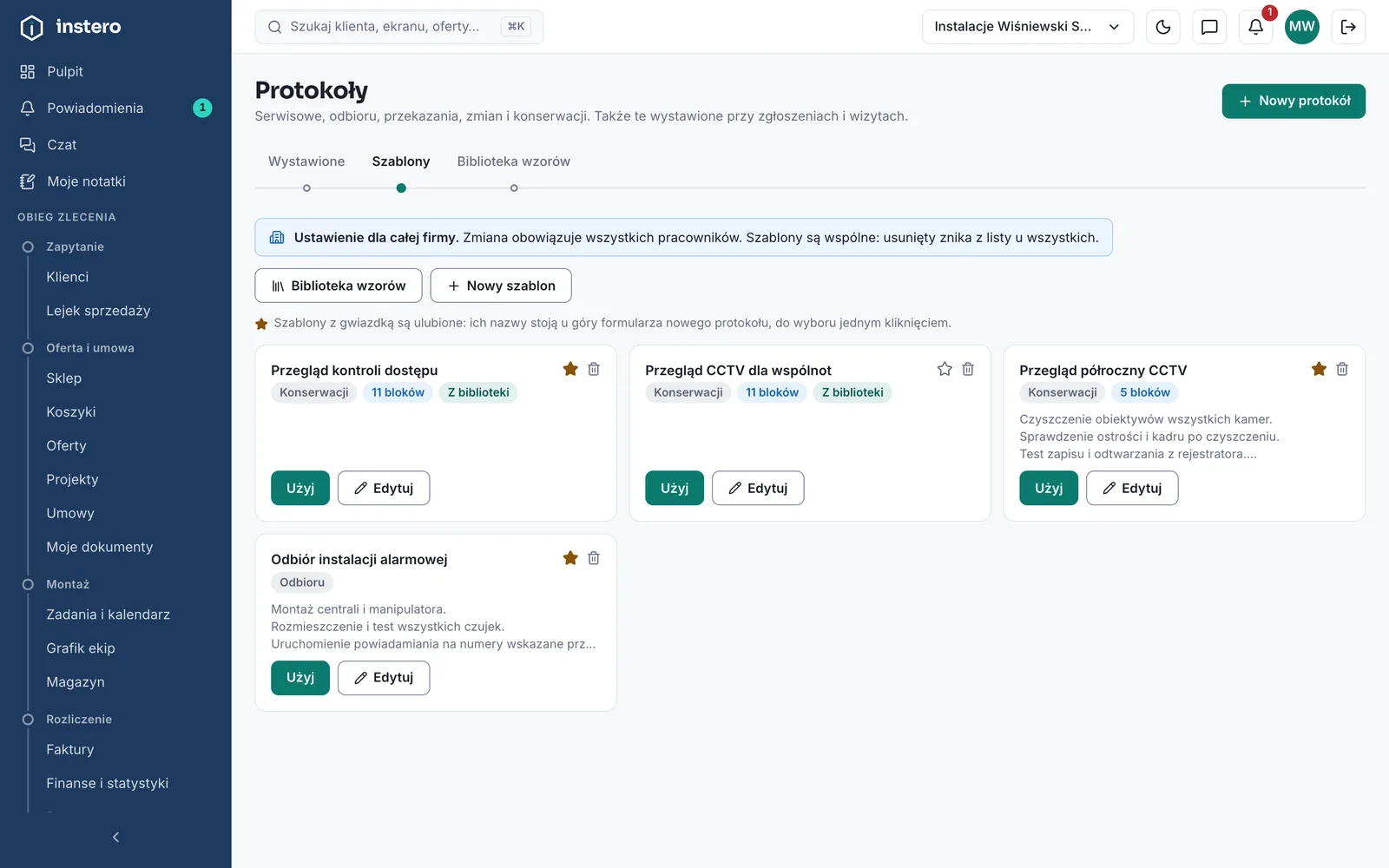Select the Szablony tab
1389x868 pixels.
[401, 161]
